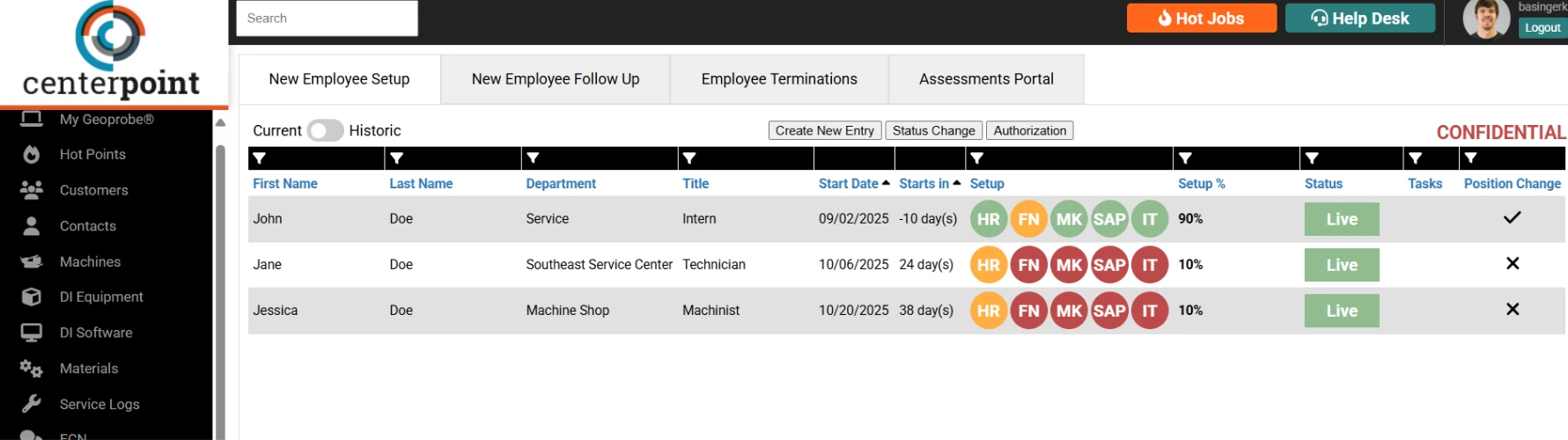This screenshot has height=440, width=1568.
Task: Click John's Live status button
Action: click(1342, 219)
